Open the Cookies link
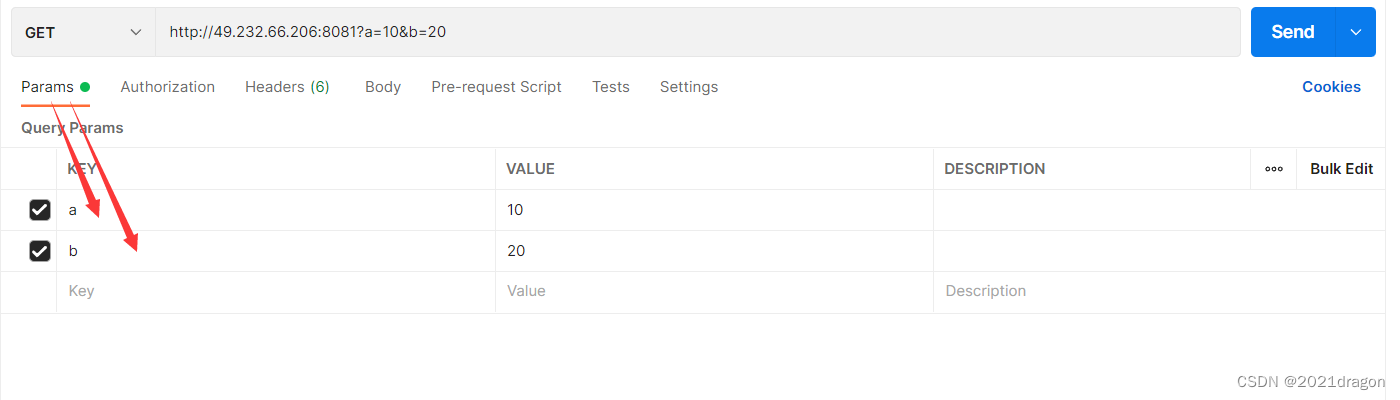1400x400 pixels. (x=1330, y=87)
